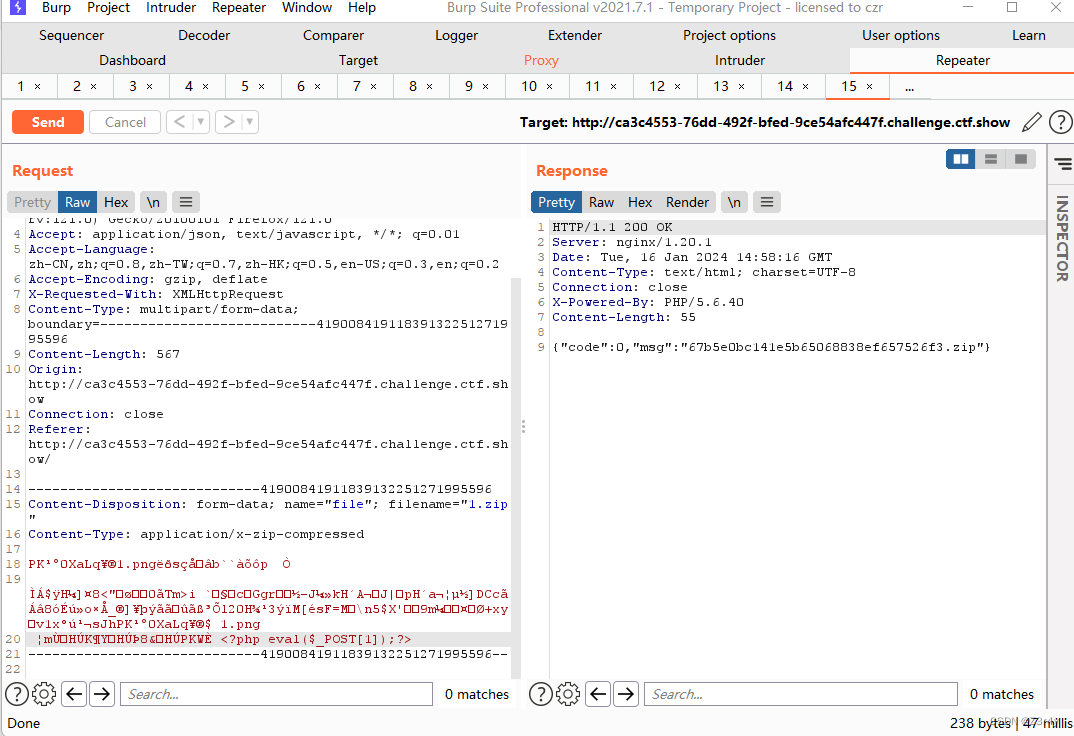Open response search settings gear
1074x736 pixels.
(568, 694)
